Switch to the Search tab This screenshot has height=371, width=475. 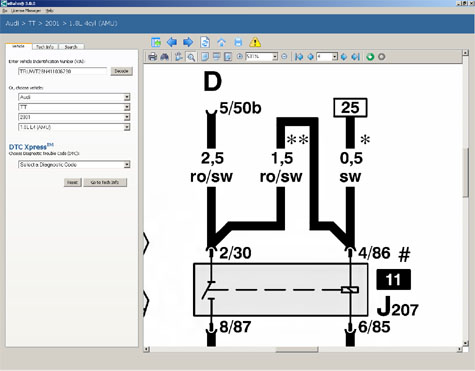click(71, 47)
